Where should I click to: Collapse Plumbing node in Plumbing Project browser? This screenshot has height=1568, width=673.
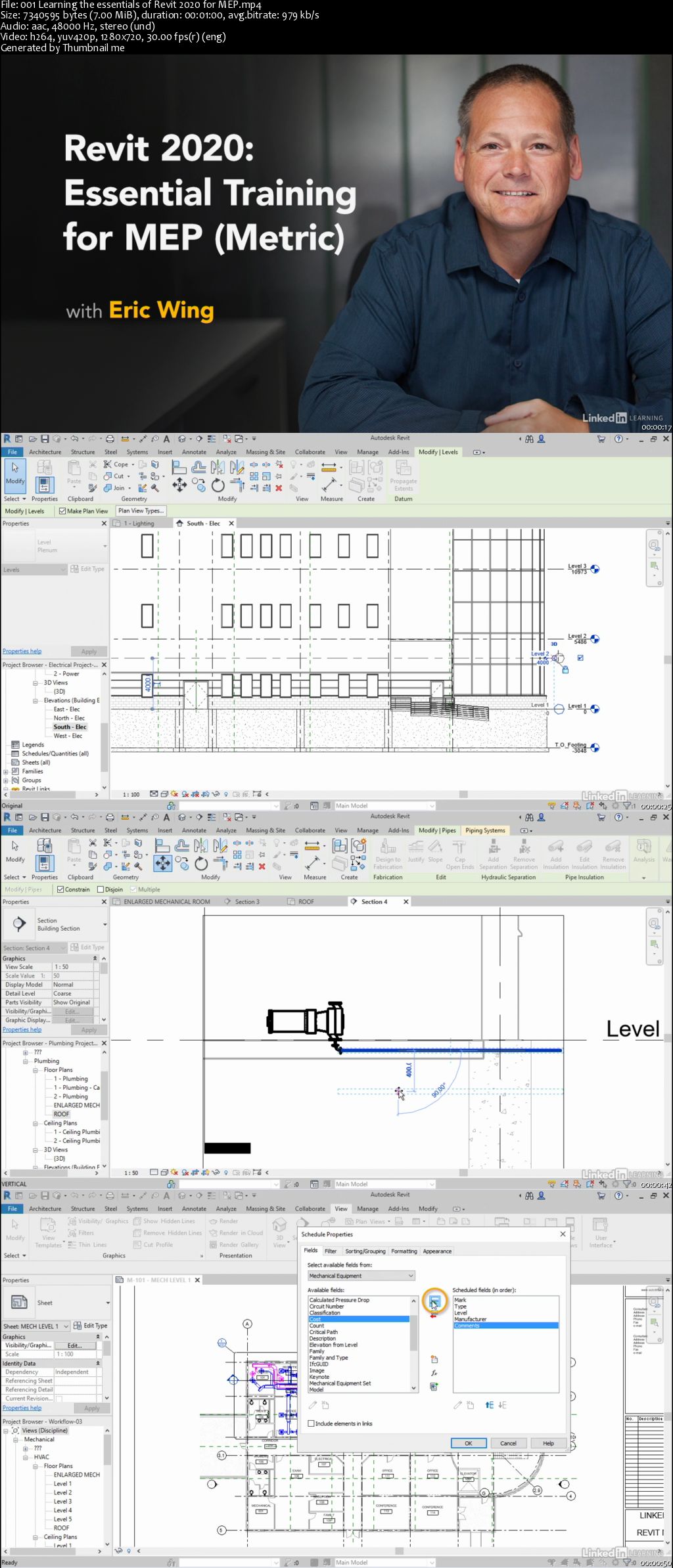click(x=26, y=1061)
